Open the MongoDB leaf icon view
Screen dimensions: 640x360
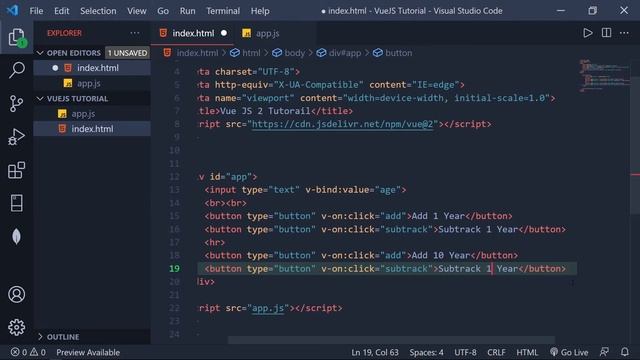(x=16, y=236)
